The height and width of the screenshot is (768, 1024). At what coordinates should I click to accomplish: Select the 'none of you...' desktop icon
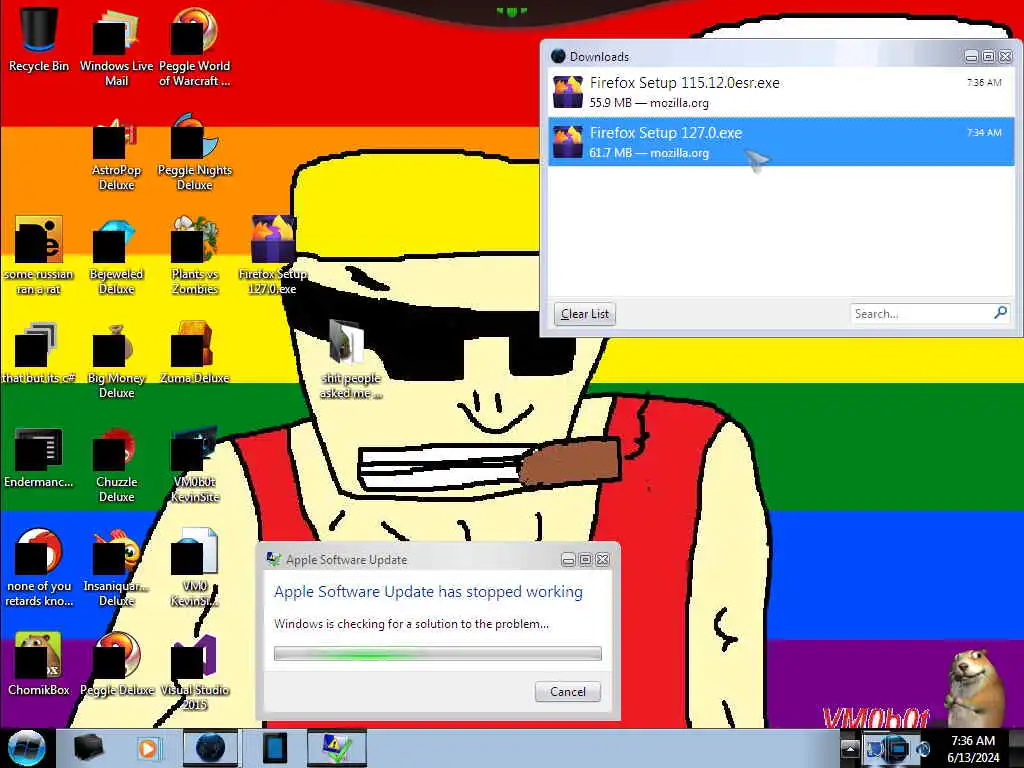[x=39, y=568]
